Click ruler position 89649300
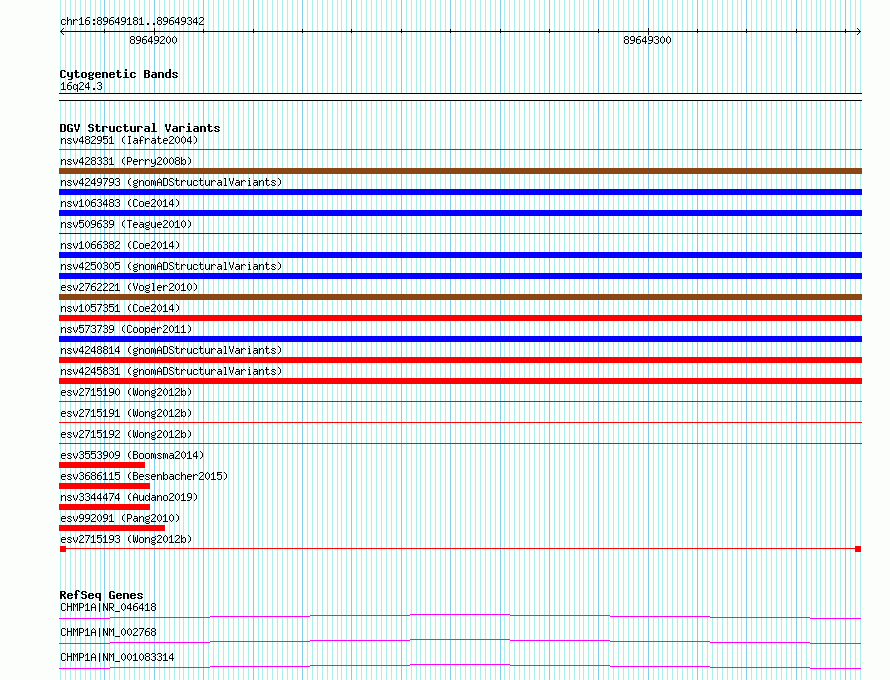The image size is (890, 680). point(647,40)
